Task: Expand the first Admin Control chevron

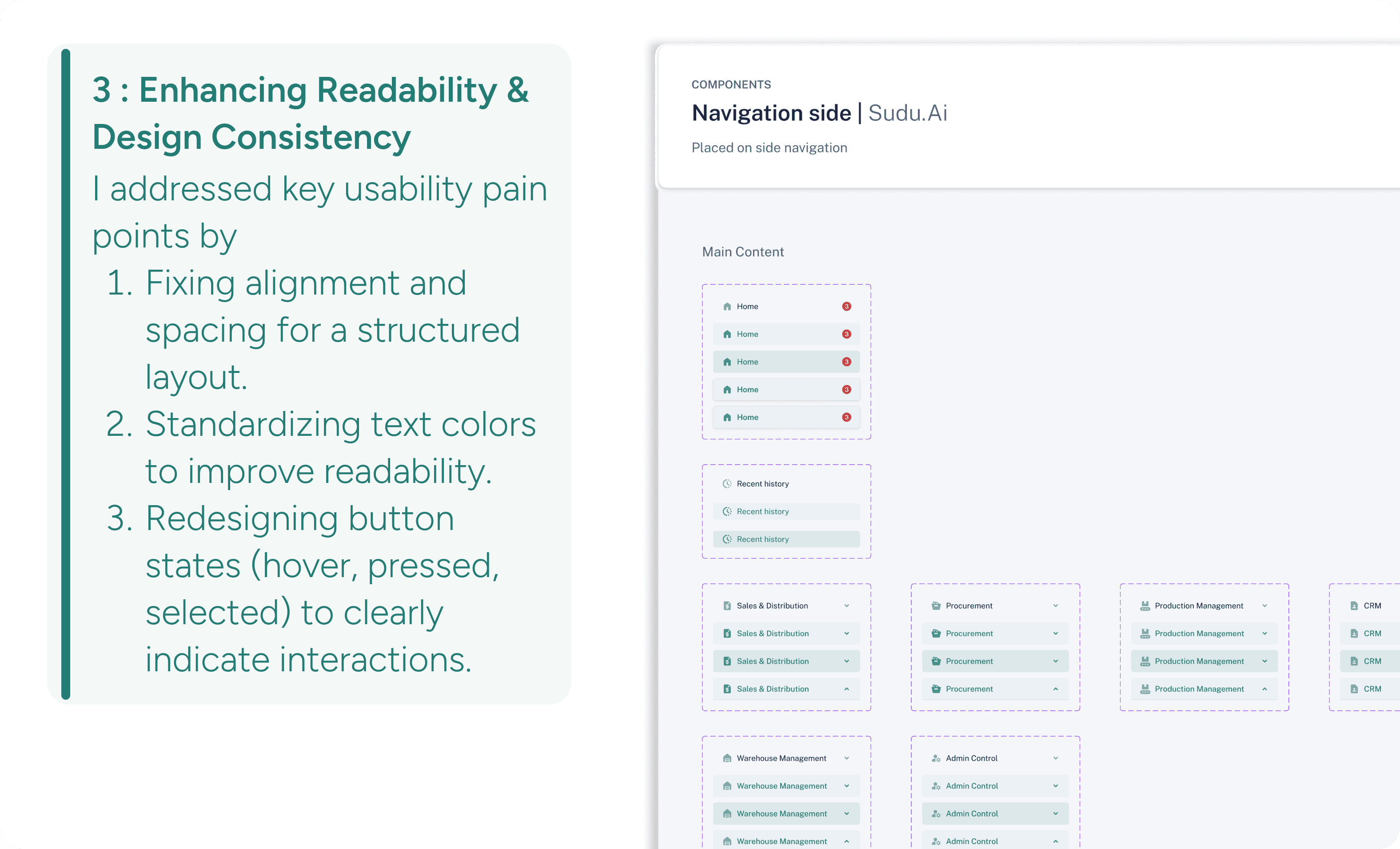Action: coord(1055,758)
